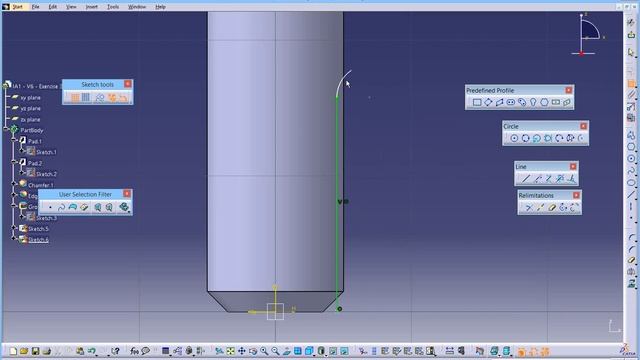
Task: Open the File menu
Action: tap(36, 7)
